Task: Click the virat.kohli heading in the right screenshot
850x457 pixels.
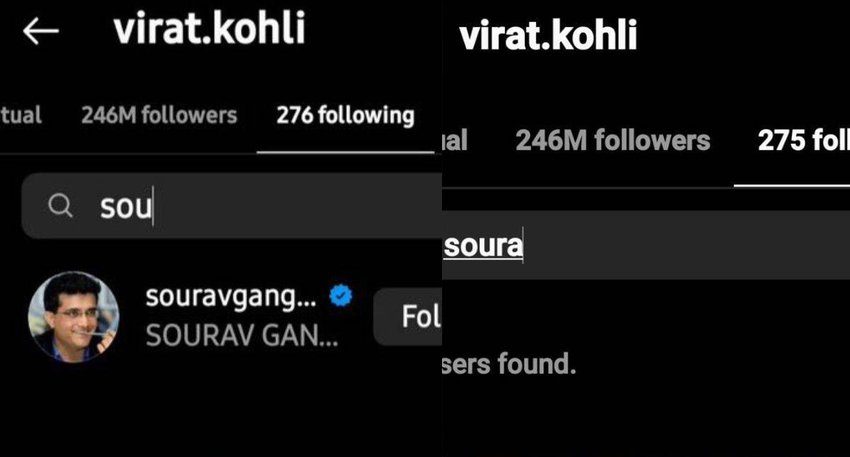Action: click(x=548, y=36)
